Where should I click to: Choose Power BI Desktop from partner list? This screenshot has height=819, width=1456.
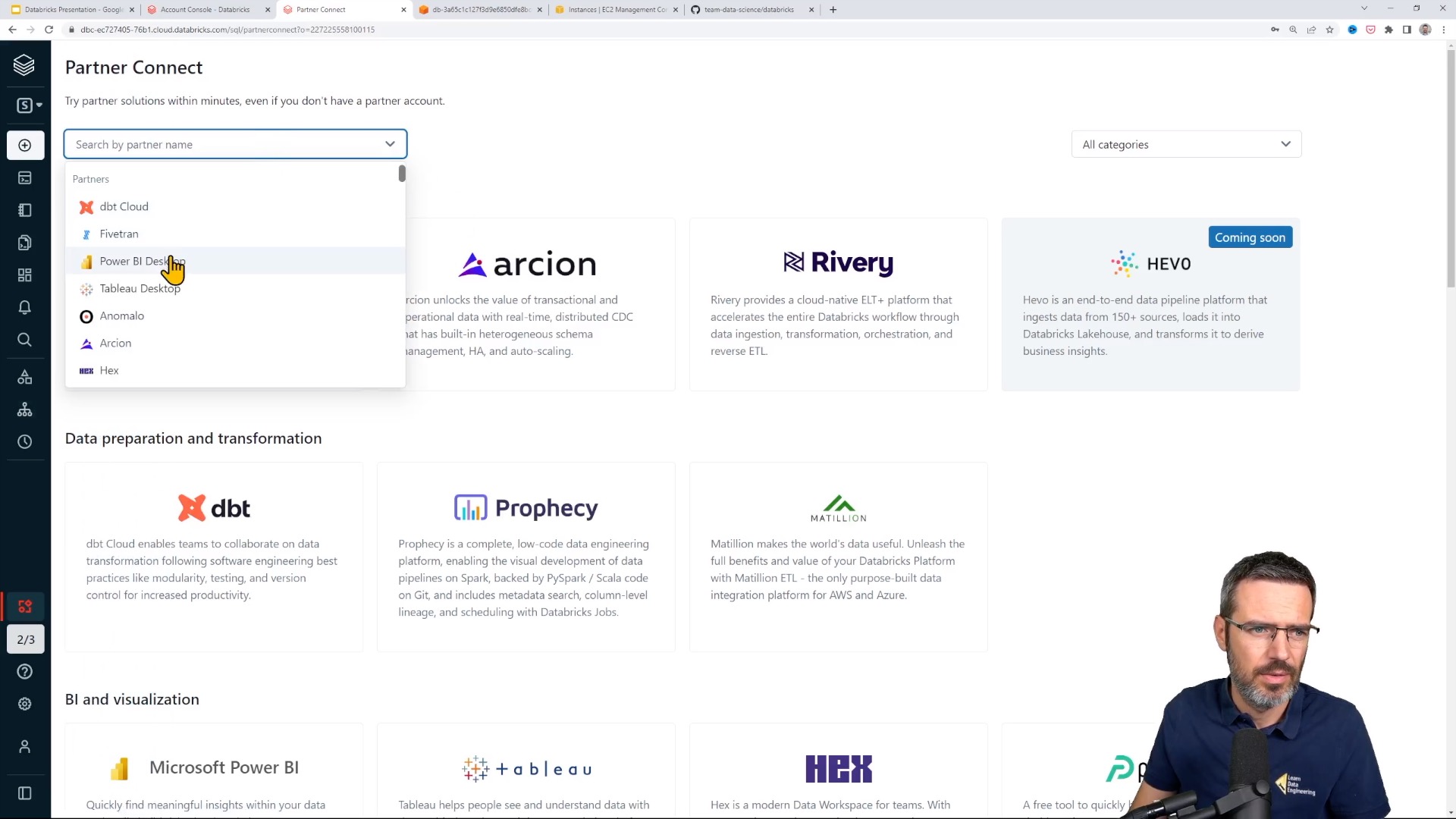coord(235,261)
